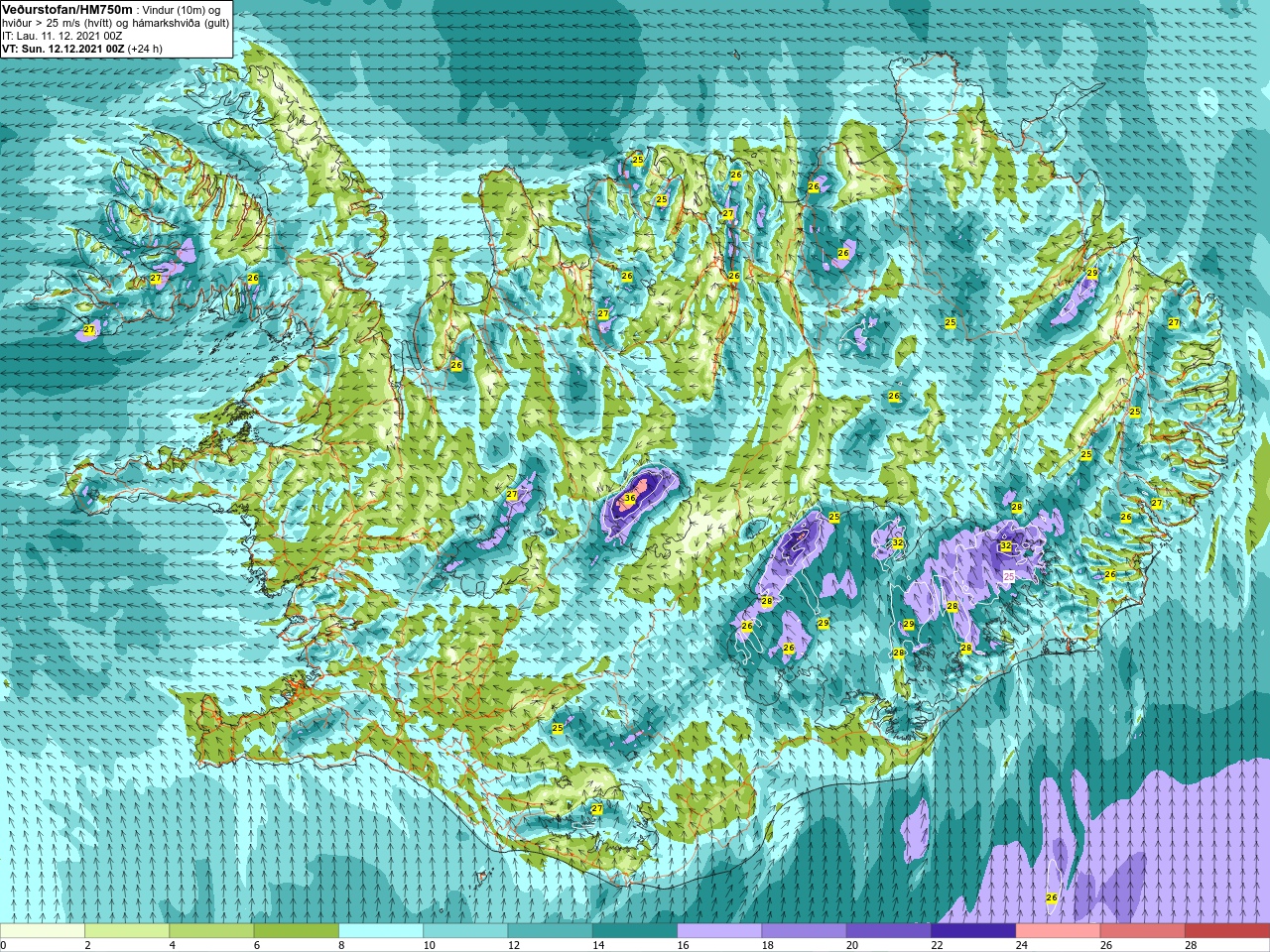Click the 4–6 m/s green legend swatch
The width and height of the screenshot is (1270, 952).
point(211,931)
